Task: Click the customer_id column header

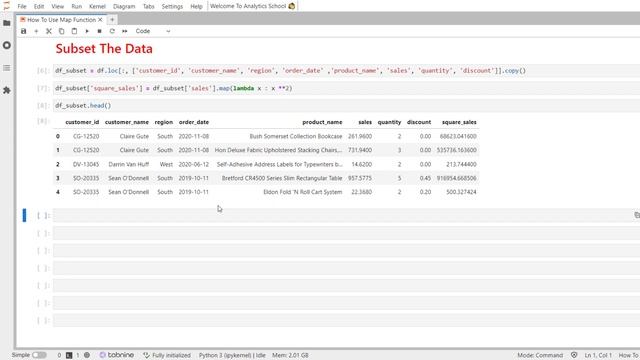Action: (82, 122)
